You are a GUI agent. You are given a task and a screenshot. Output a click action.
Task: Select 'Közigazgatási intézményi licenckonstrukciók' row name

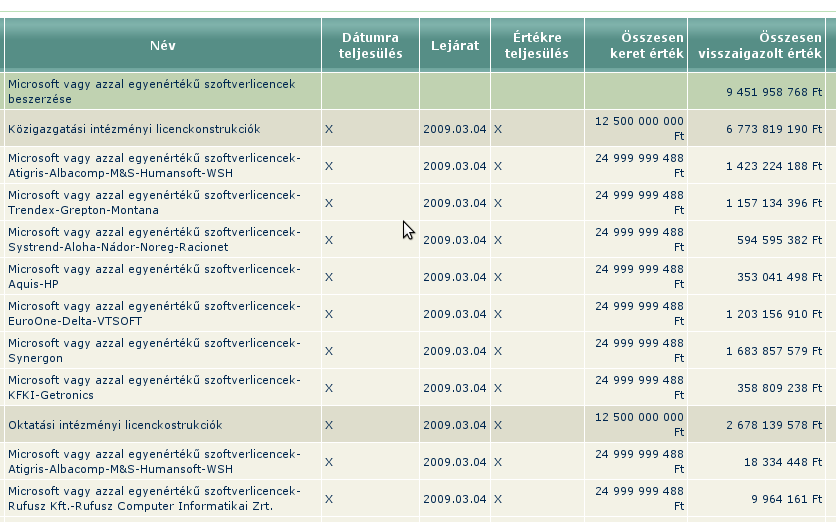(x=134, y=129)
